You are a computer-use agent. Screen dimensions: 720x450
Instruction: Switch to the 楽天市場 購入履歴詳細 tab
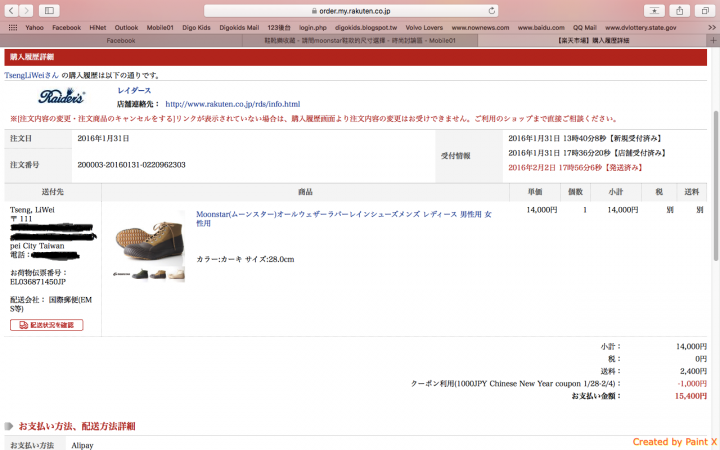point(593,40)
